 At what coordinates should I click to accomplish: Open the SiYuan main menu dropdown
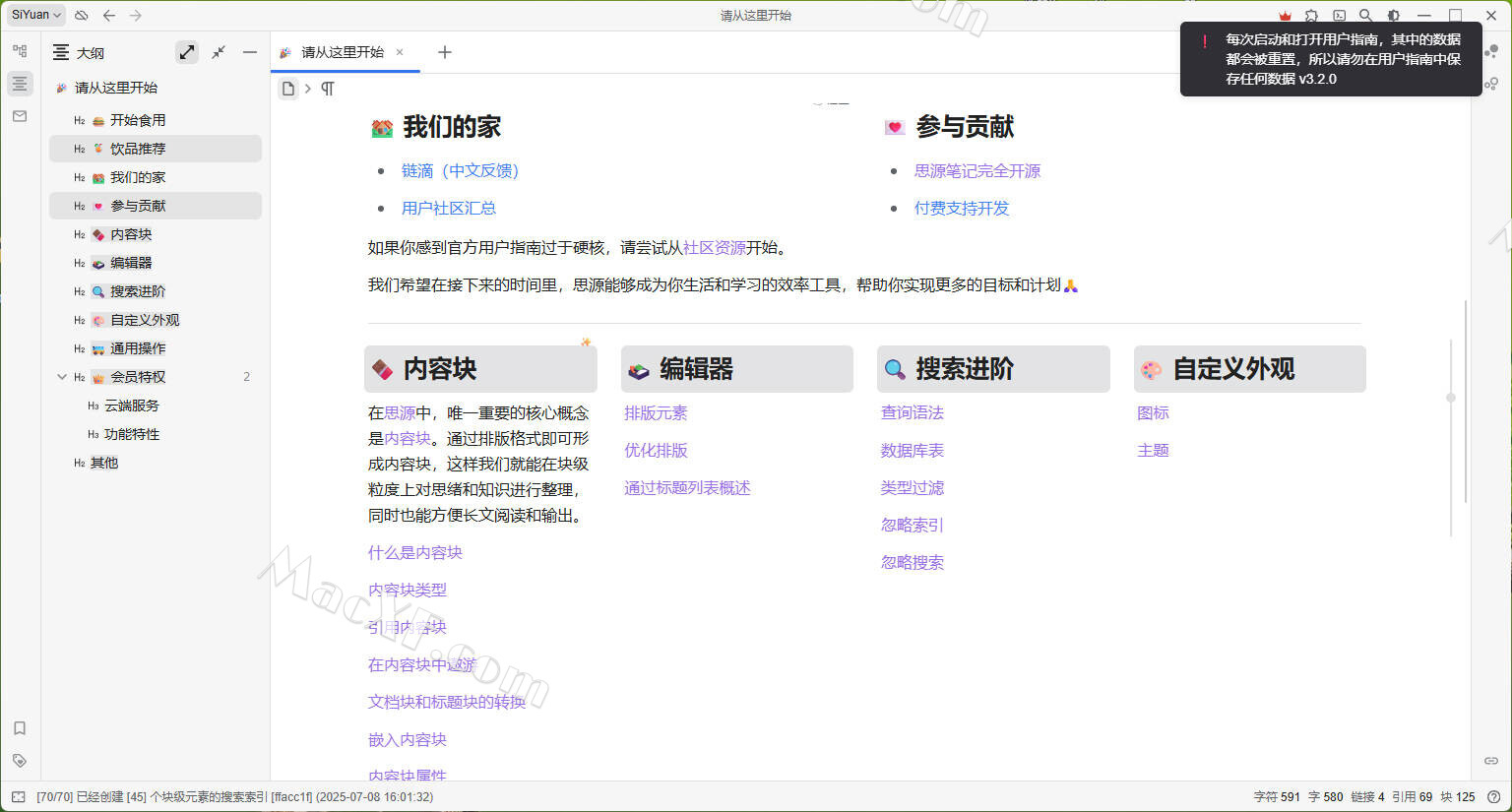click(36, 15)
